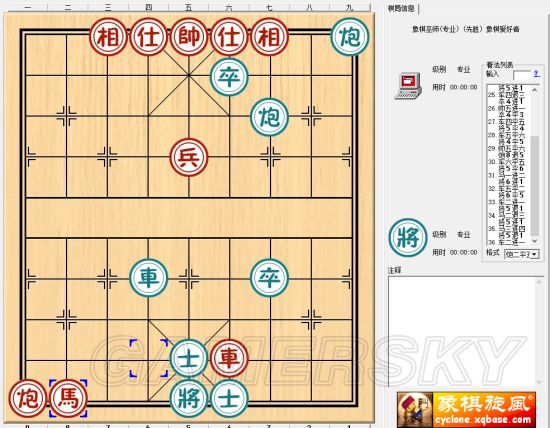Click the move list scroll-up arrow
This screenshot has height=428, width=550.
pyautogui.click(x=535, y=90)
